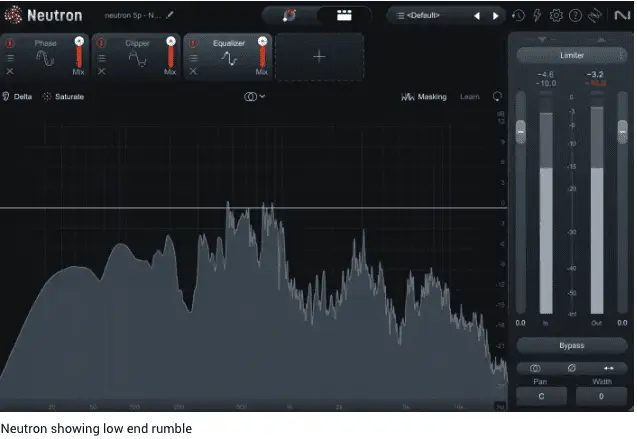Click the input peak reading -4.6

click(x=545, y=74)
